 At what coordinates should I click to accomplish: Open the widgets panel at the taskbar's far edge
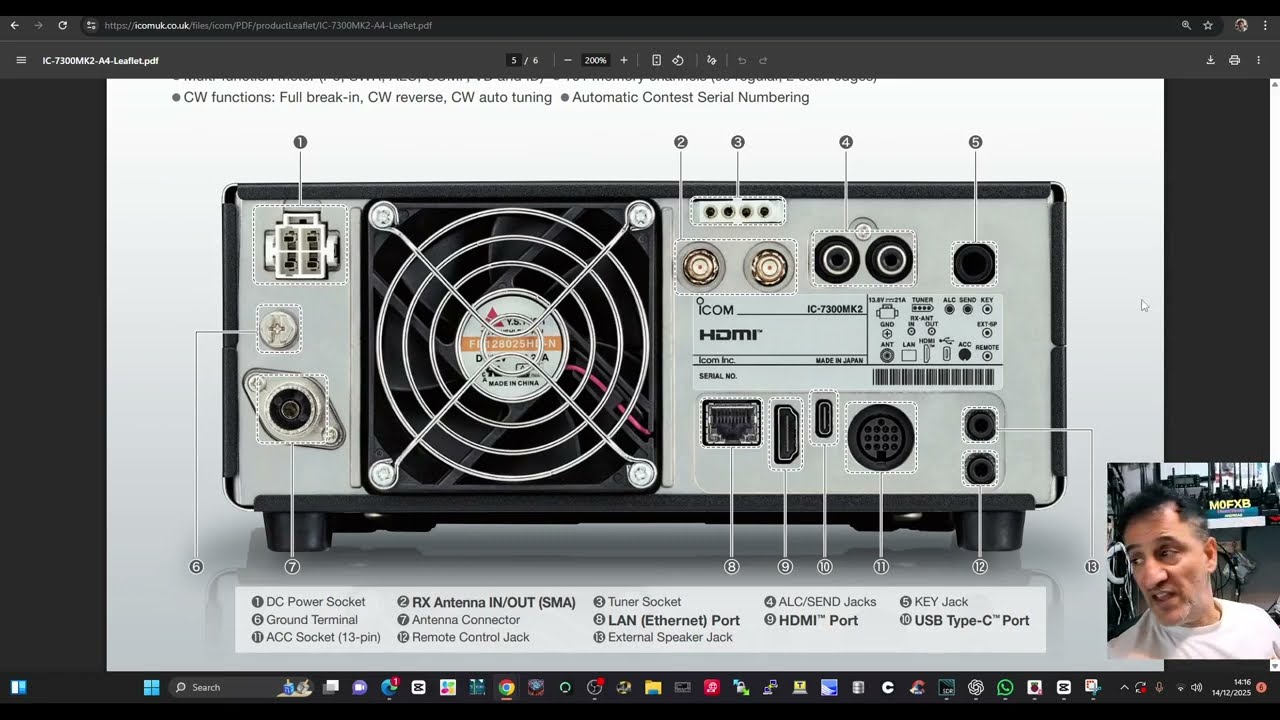(18, 687)
